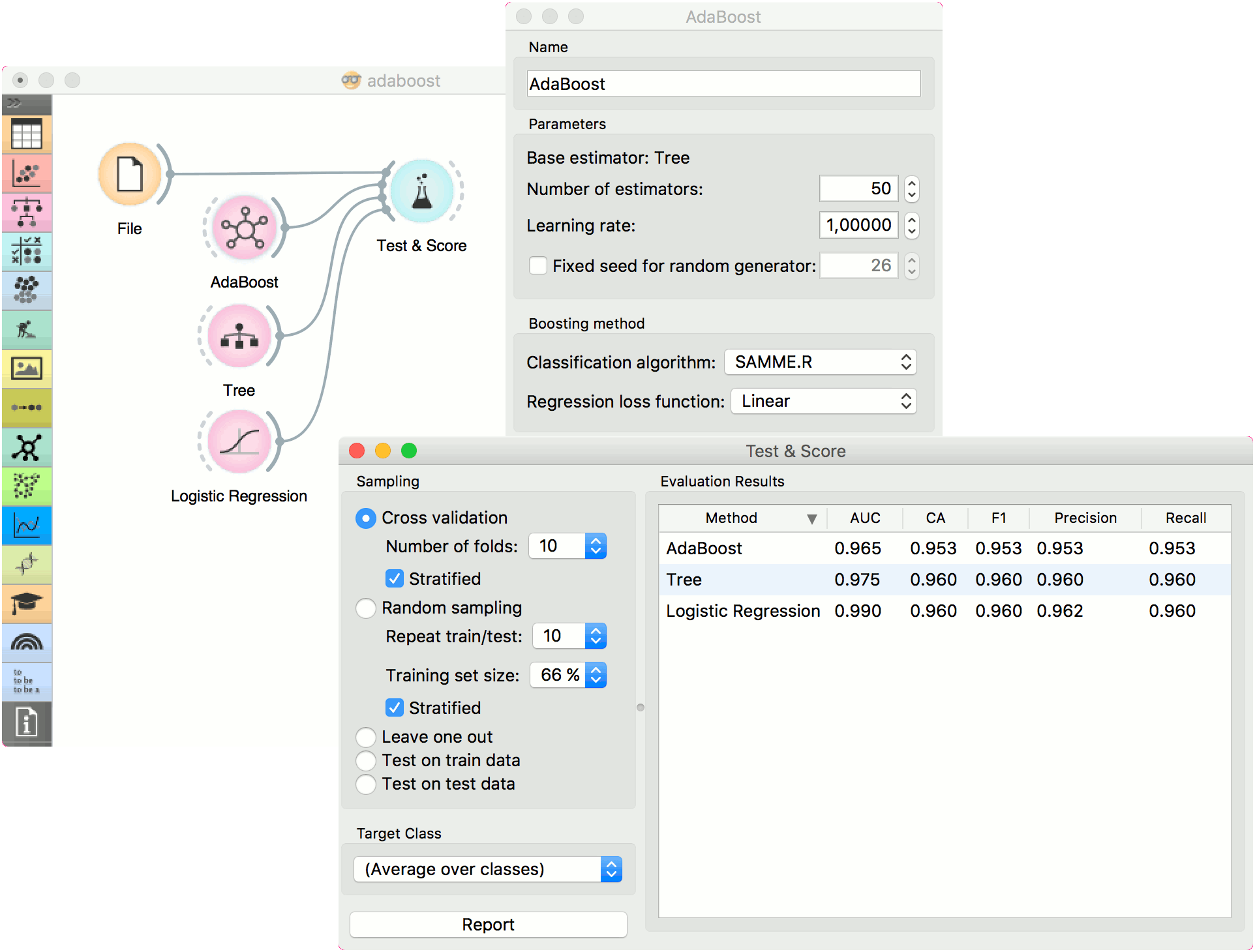Open Regression loss function Linear dropdown
This screenshot has height=952, width=1255.
(x=824, y=402)
